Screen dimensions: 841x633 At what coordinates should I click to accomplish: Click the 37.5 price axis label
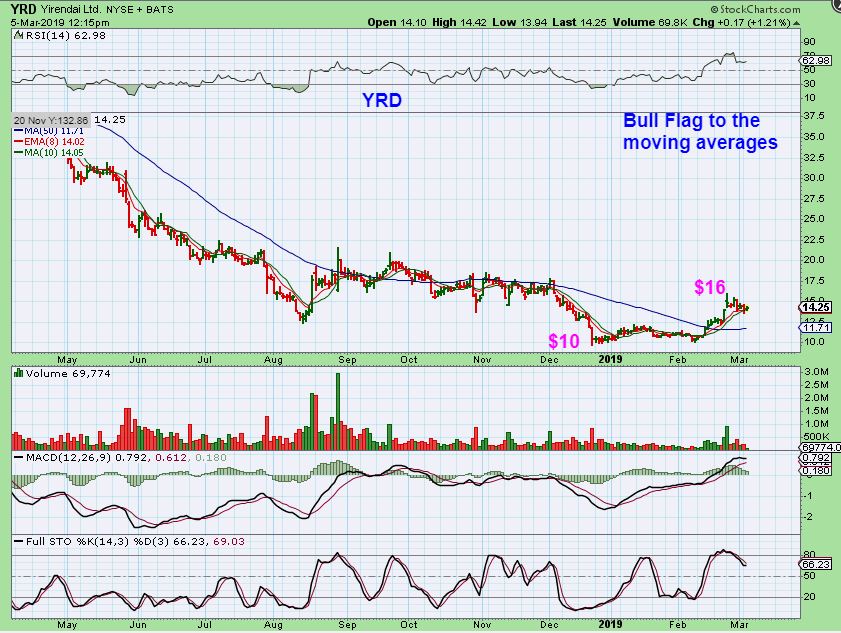pos(814,116)
